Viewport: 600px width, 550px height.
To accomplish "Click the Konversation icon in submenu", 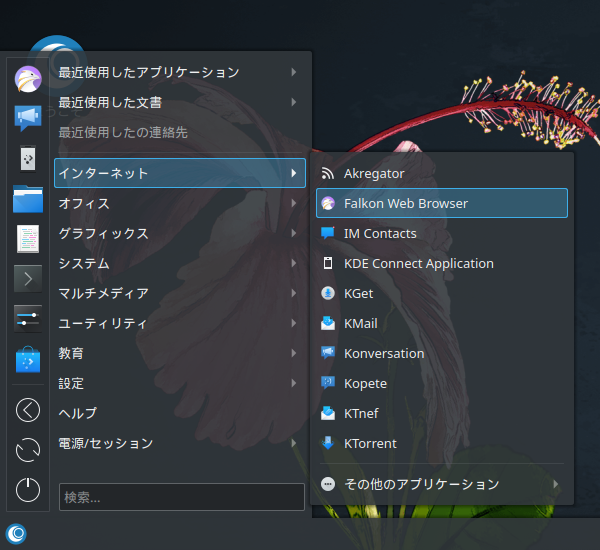I will [x=328, y=353].
